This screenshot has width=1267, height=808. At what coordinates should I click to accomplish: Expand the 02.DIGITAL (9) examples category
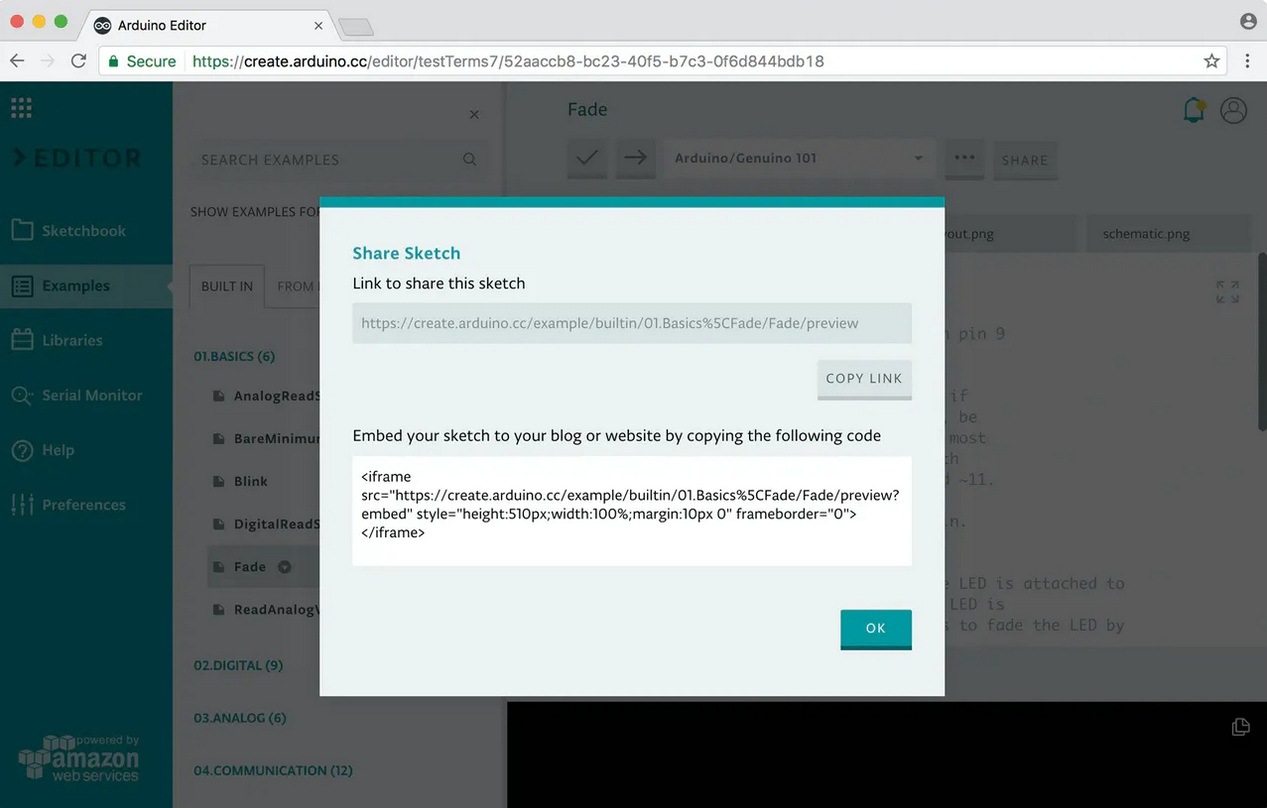[238, 665]
